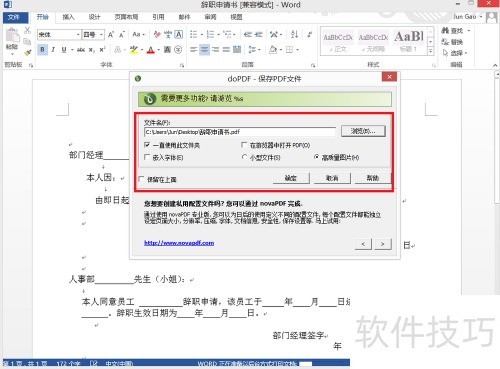Switch to the 设计 Design tab
Viewport: 500px width, 369px height.
(94, 17)
